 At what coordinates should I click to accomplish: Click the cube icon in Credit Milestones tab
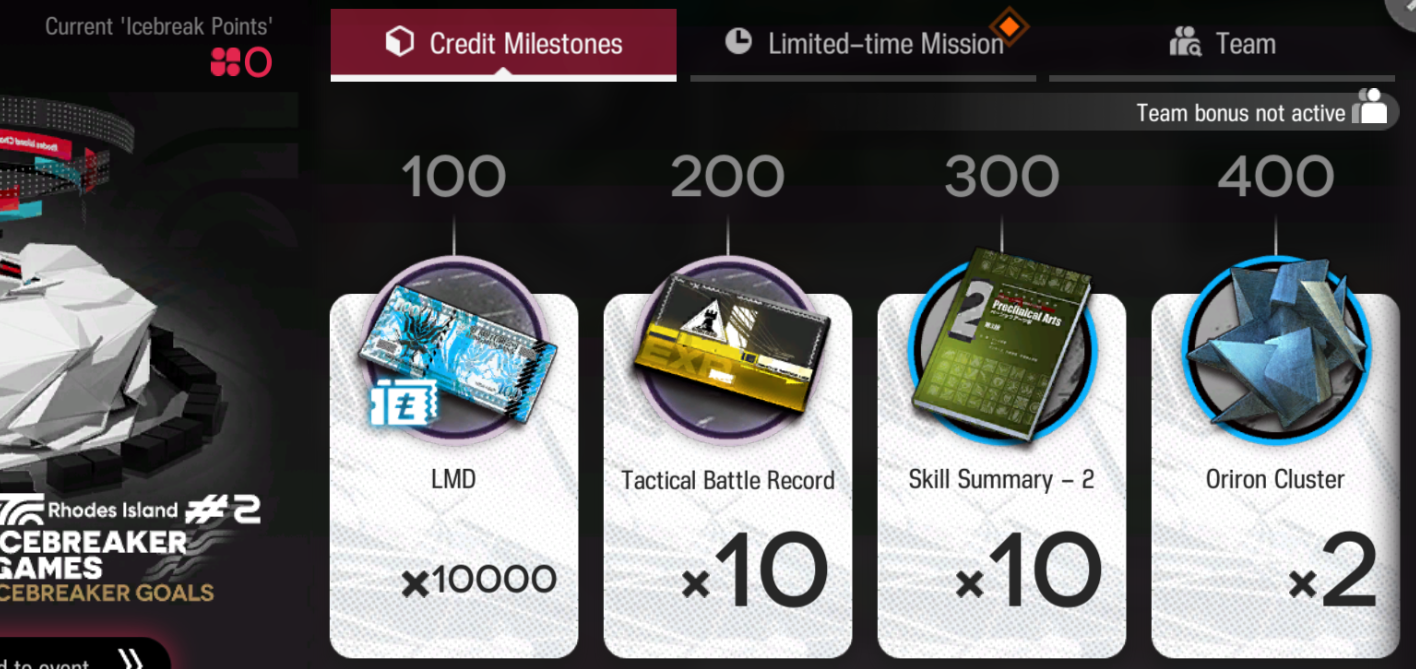pyautogui.click(x=400, y=43)
